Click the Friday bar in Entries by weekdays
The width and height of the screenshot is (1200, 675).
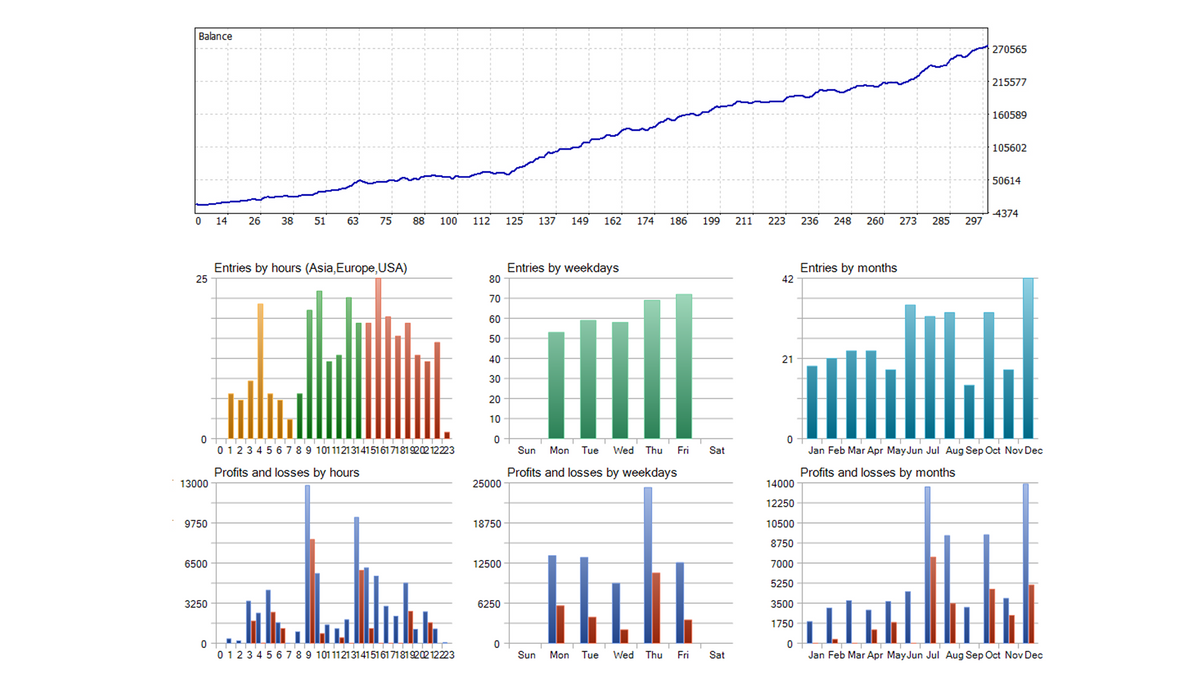(x=684, y=366)
